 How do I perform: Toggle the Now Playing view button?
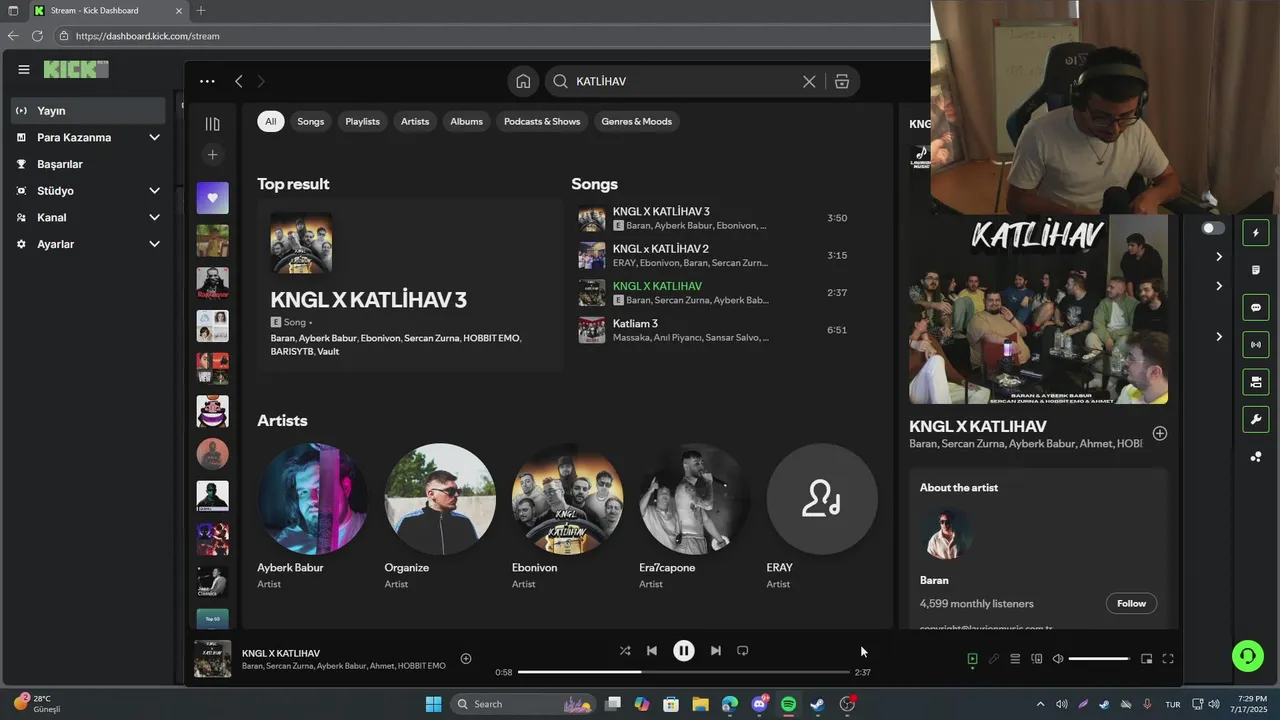972,659
